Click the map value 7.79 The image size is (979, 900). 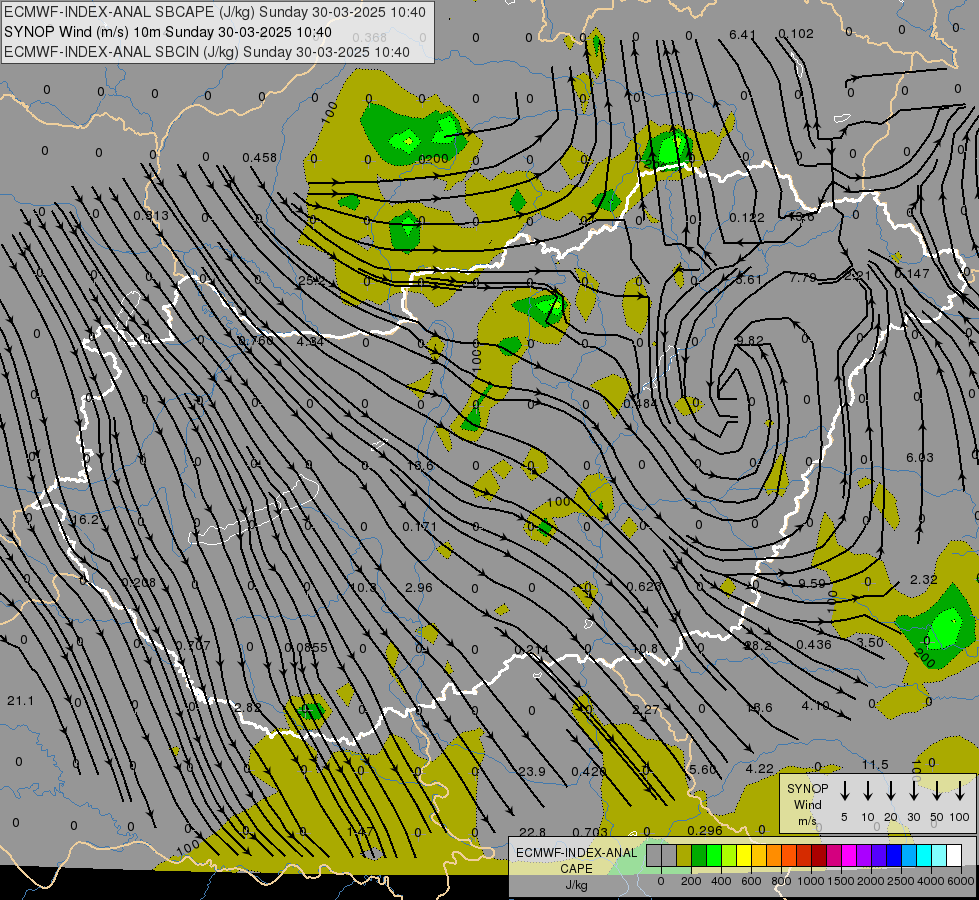(x=802, y=277)
